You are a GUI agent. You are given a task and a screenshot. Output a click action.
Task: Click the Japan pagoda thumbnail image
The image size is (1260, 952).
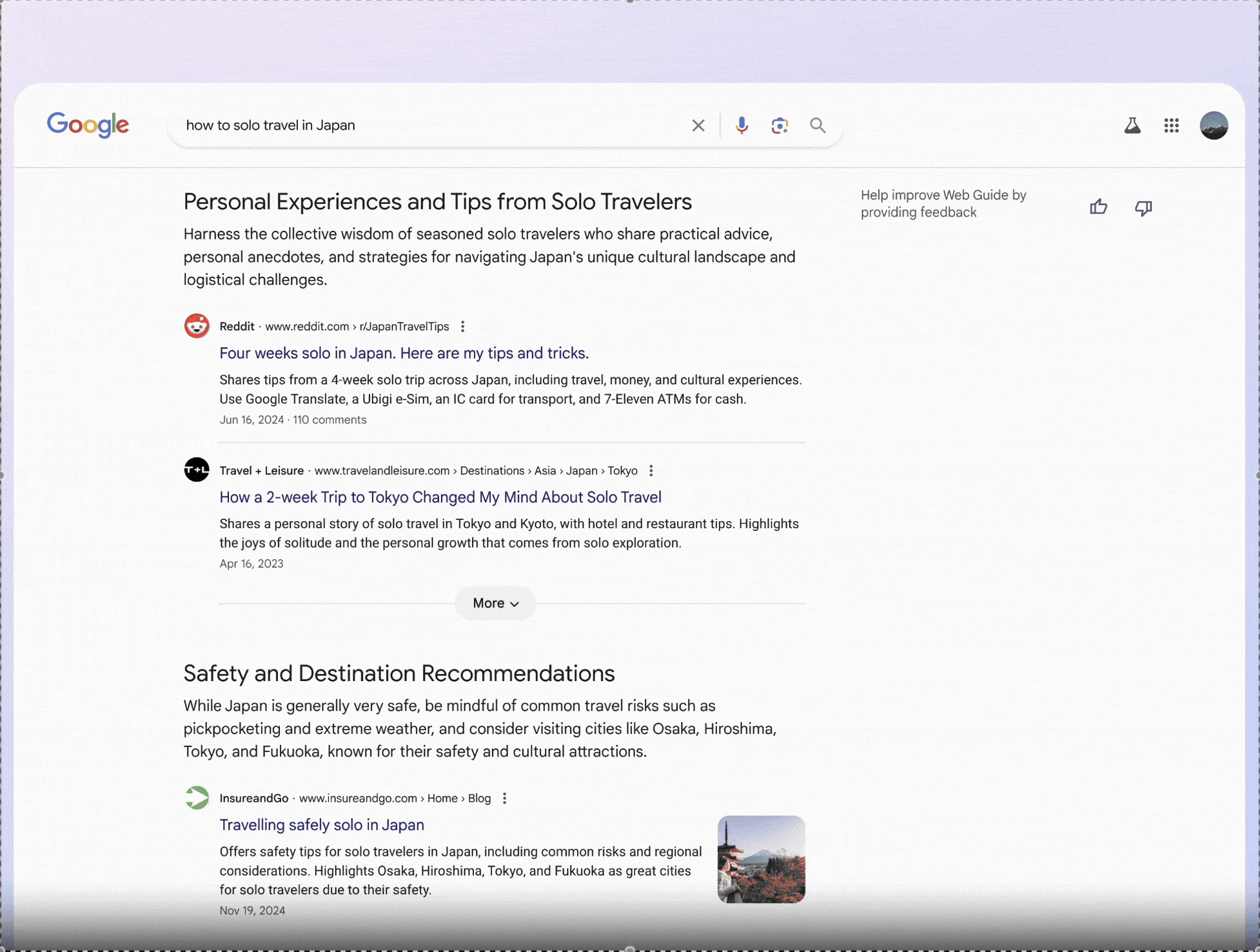[x=761, y=859]
